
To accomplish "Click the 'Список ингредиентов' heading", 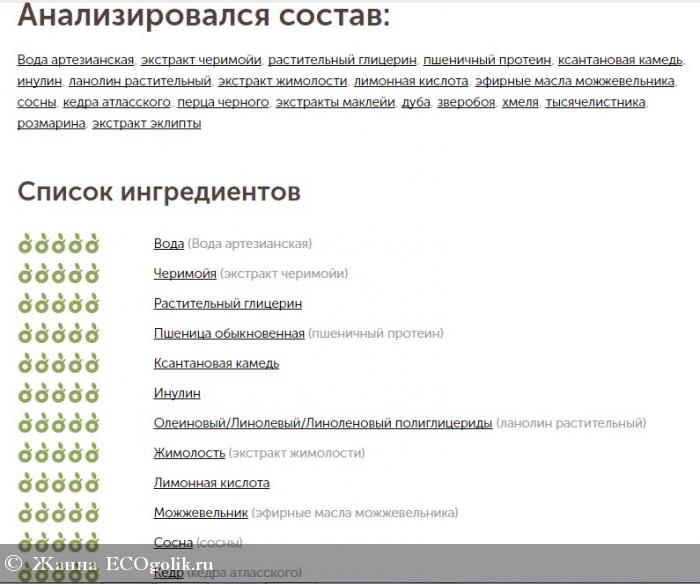I will [159, 191].
